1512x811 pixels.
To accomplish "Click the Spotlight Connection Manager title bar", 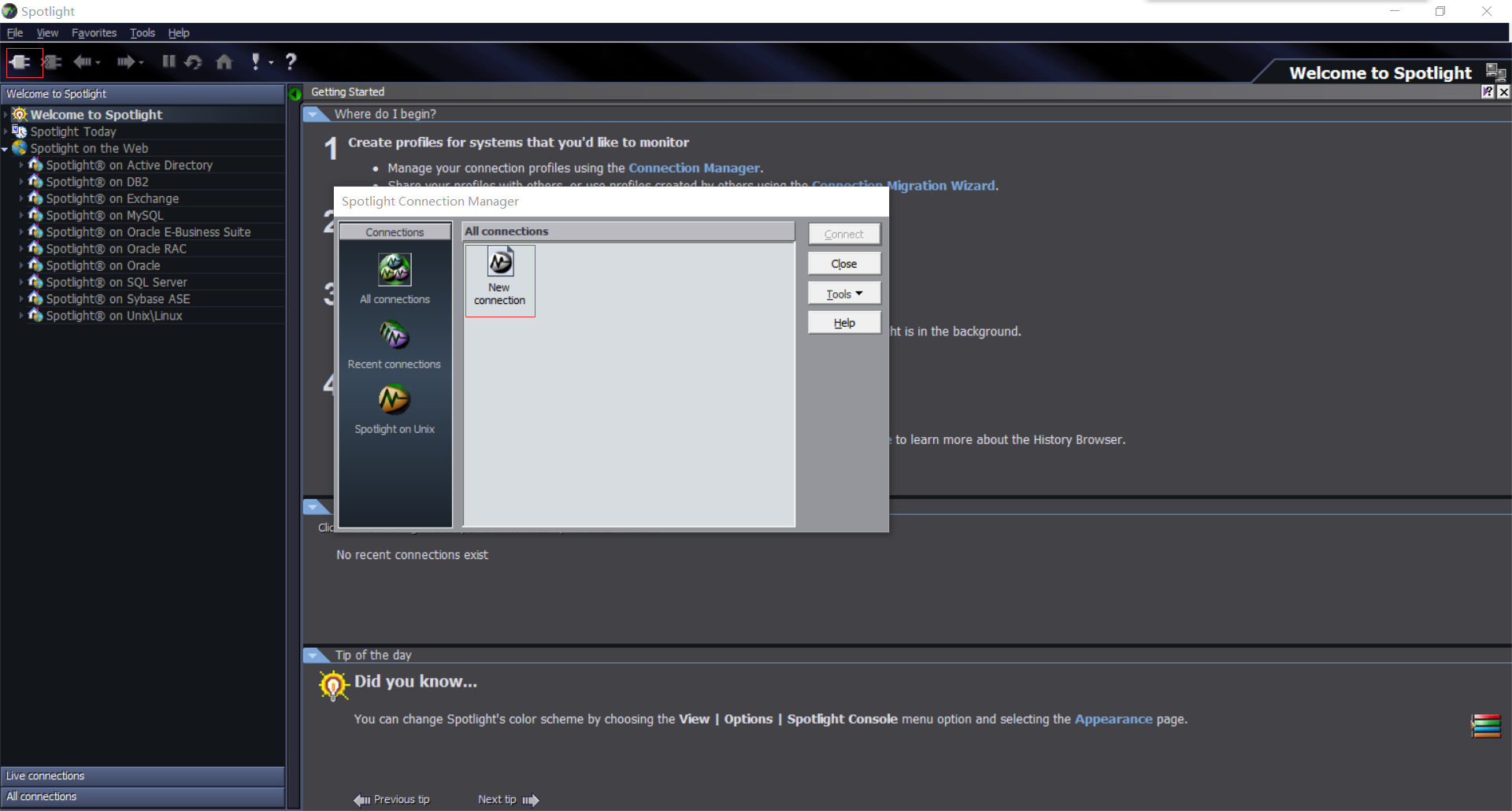I will 611,202.
